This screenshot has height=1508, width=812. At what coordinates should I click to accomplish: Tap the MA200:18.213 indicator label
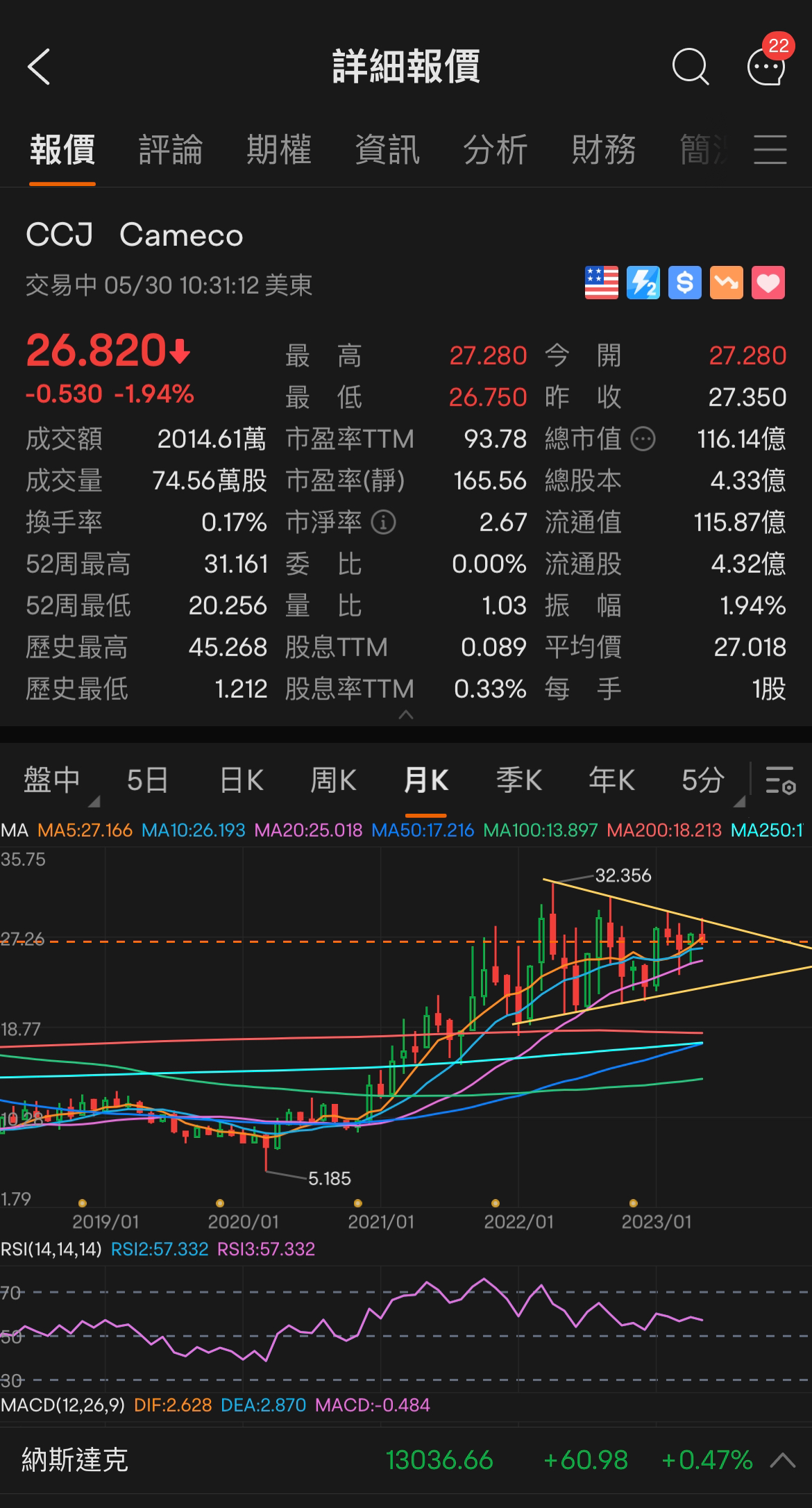pyautogui.click(x=663, y=830)
